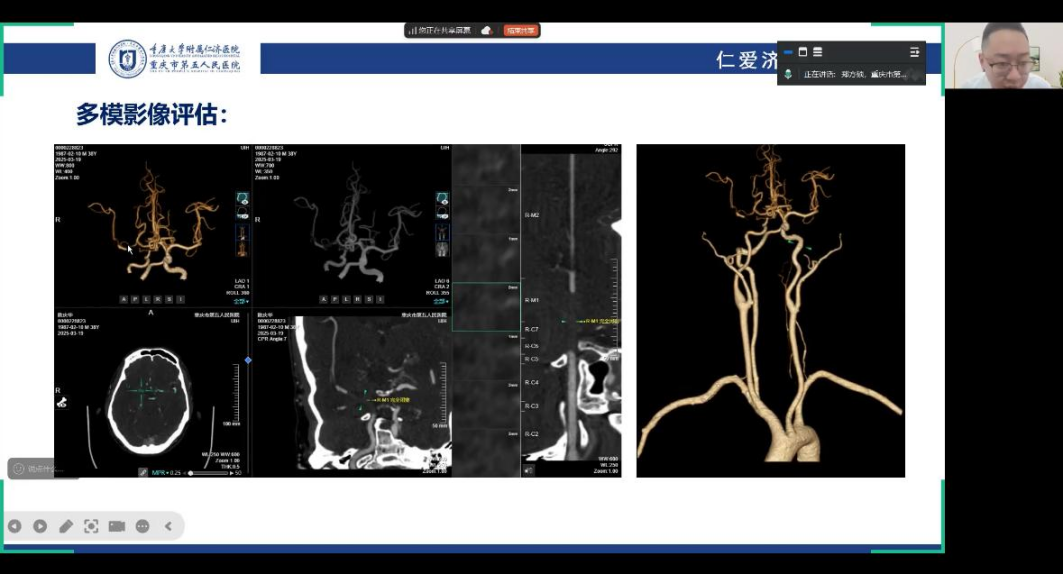Click the cloud icon in sharing bar
This screenshot has width=1063, height=575.
486,31
